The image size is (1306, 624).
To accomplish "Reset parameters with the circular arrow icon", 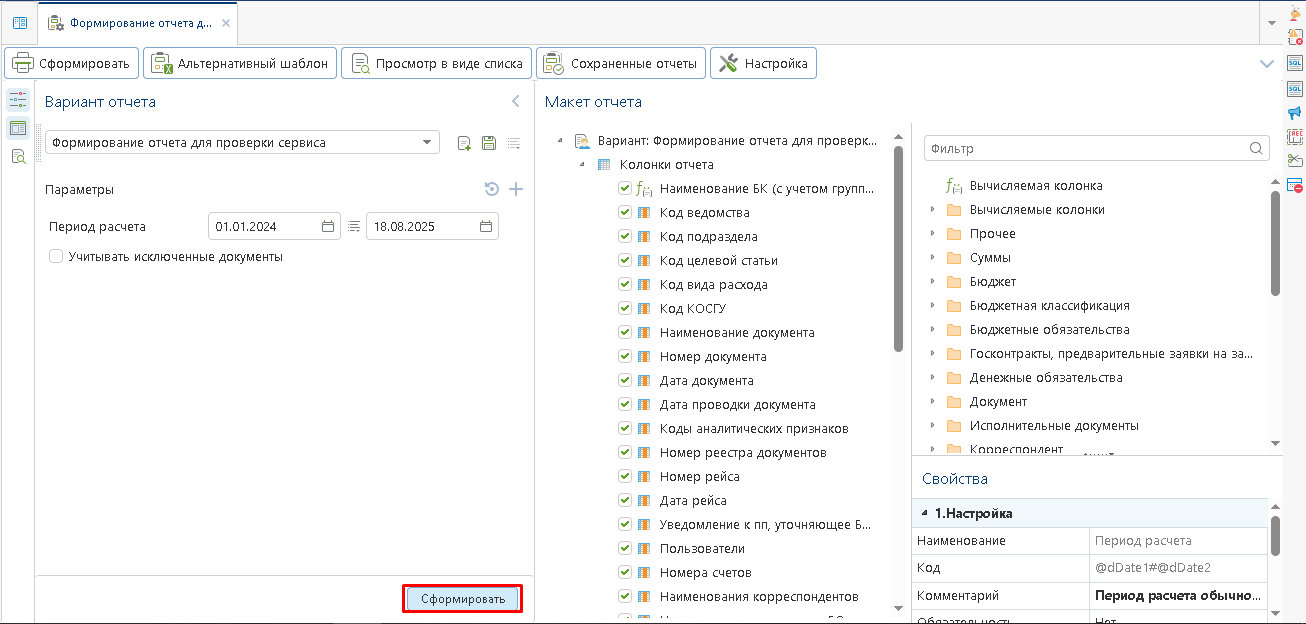I will [x=491, y=189].
